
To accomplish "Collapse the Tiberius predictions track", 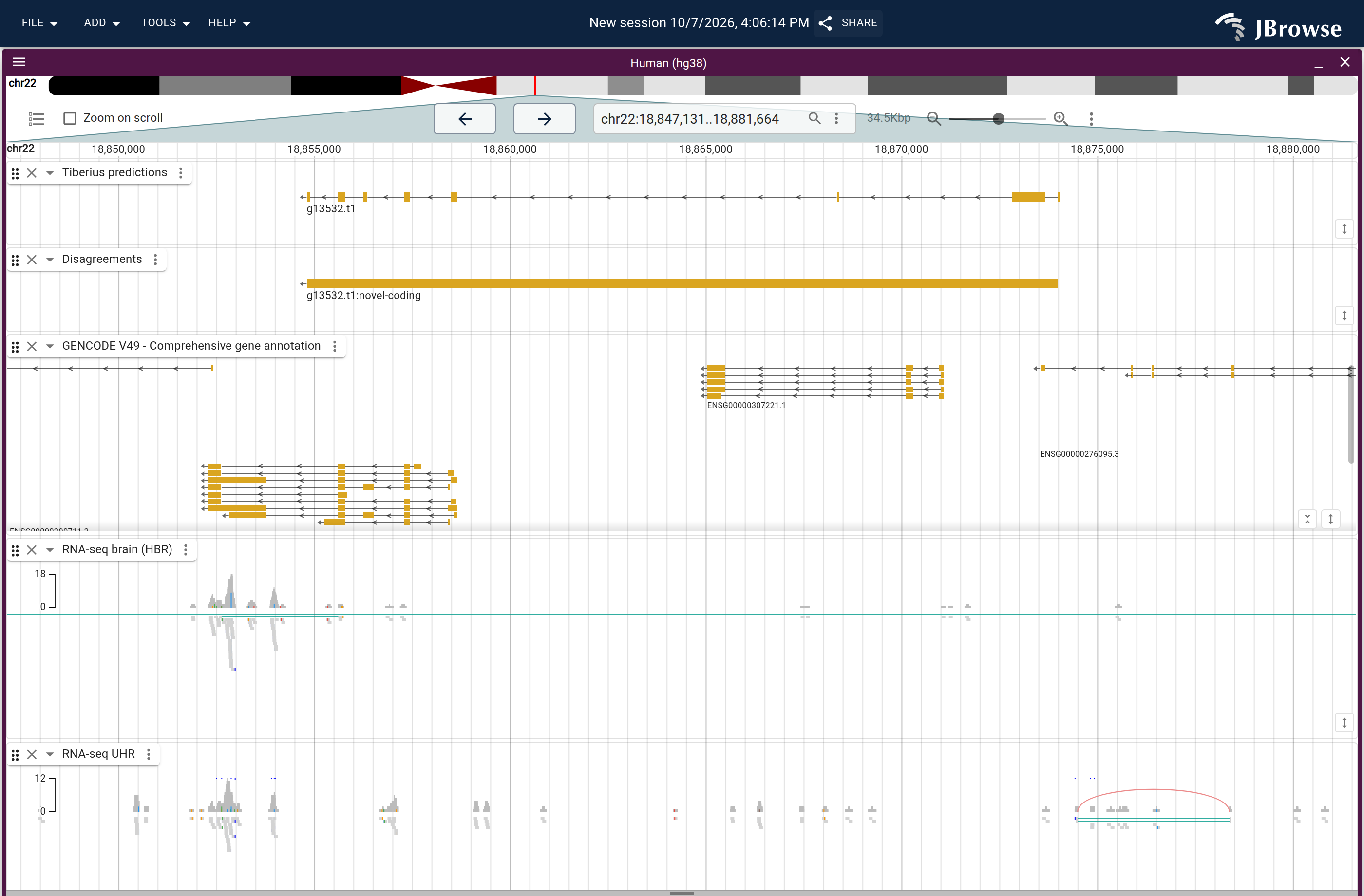I will point(50,173).
